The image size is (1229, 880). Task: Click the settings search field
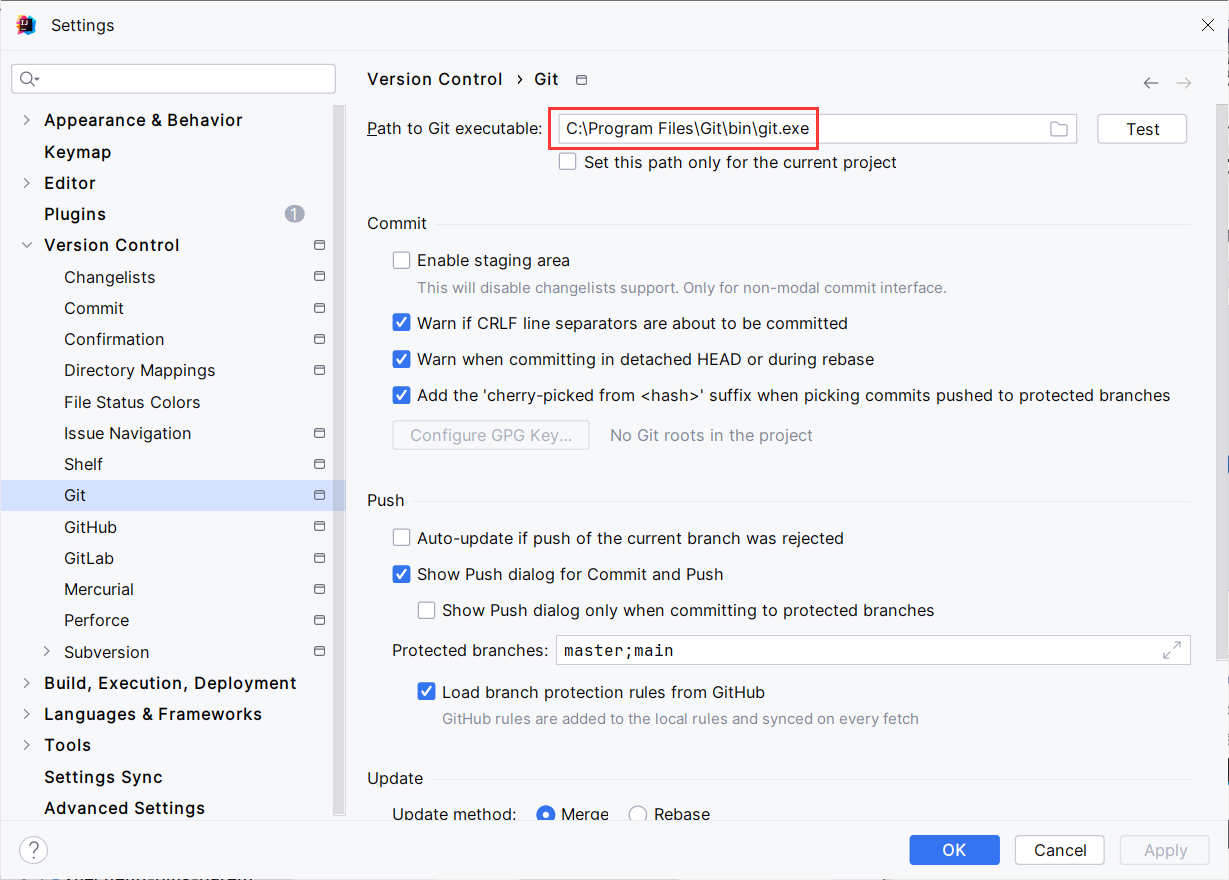(x=174, y=79)
